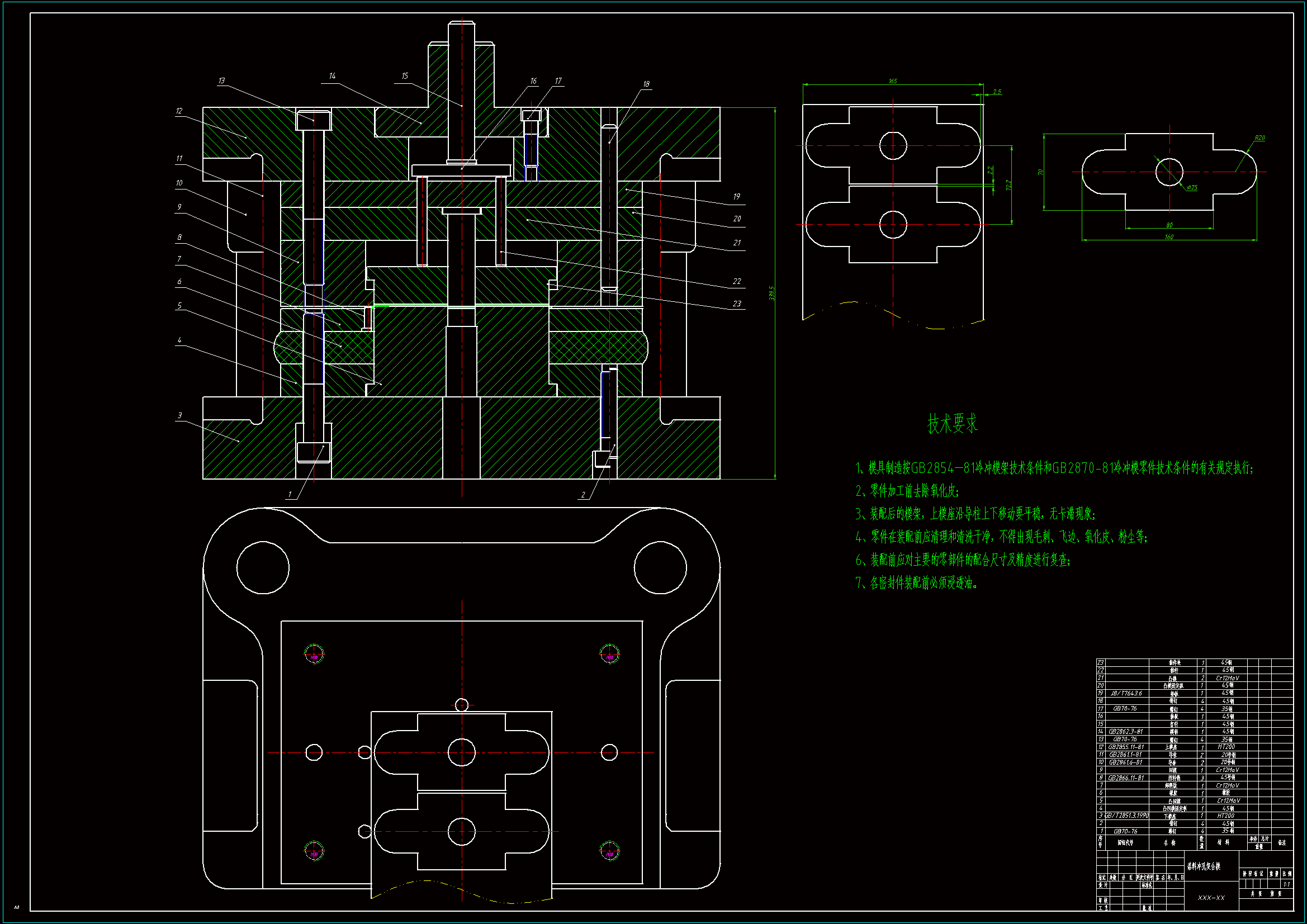Screen dimensions: 1307x924
Task: Click the JB/T7643.6 standard cell in parts list
Action: 1126,694
